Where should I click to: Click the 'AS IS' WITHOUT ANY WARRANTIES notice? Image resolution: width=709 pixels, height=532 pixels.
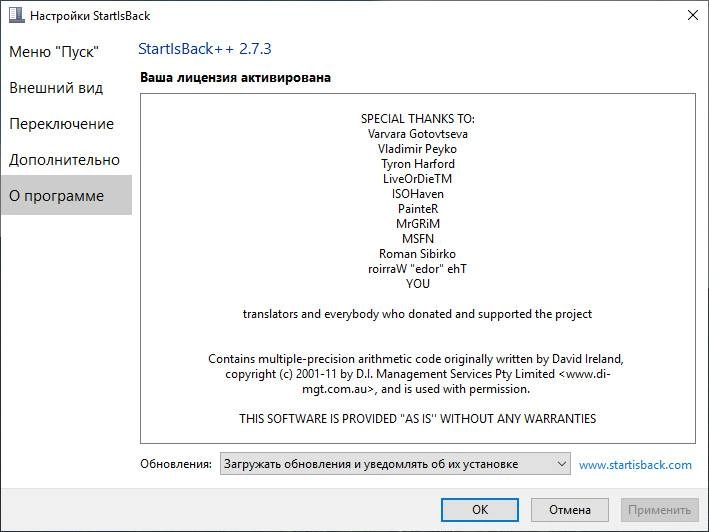coord(418,419)
